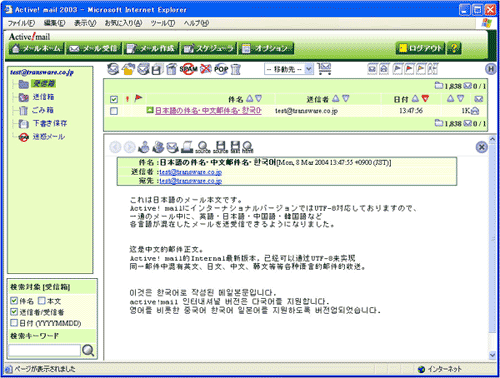
Task: Click the ログアウト button
Action: click(x=421, y=49)
